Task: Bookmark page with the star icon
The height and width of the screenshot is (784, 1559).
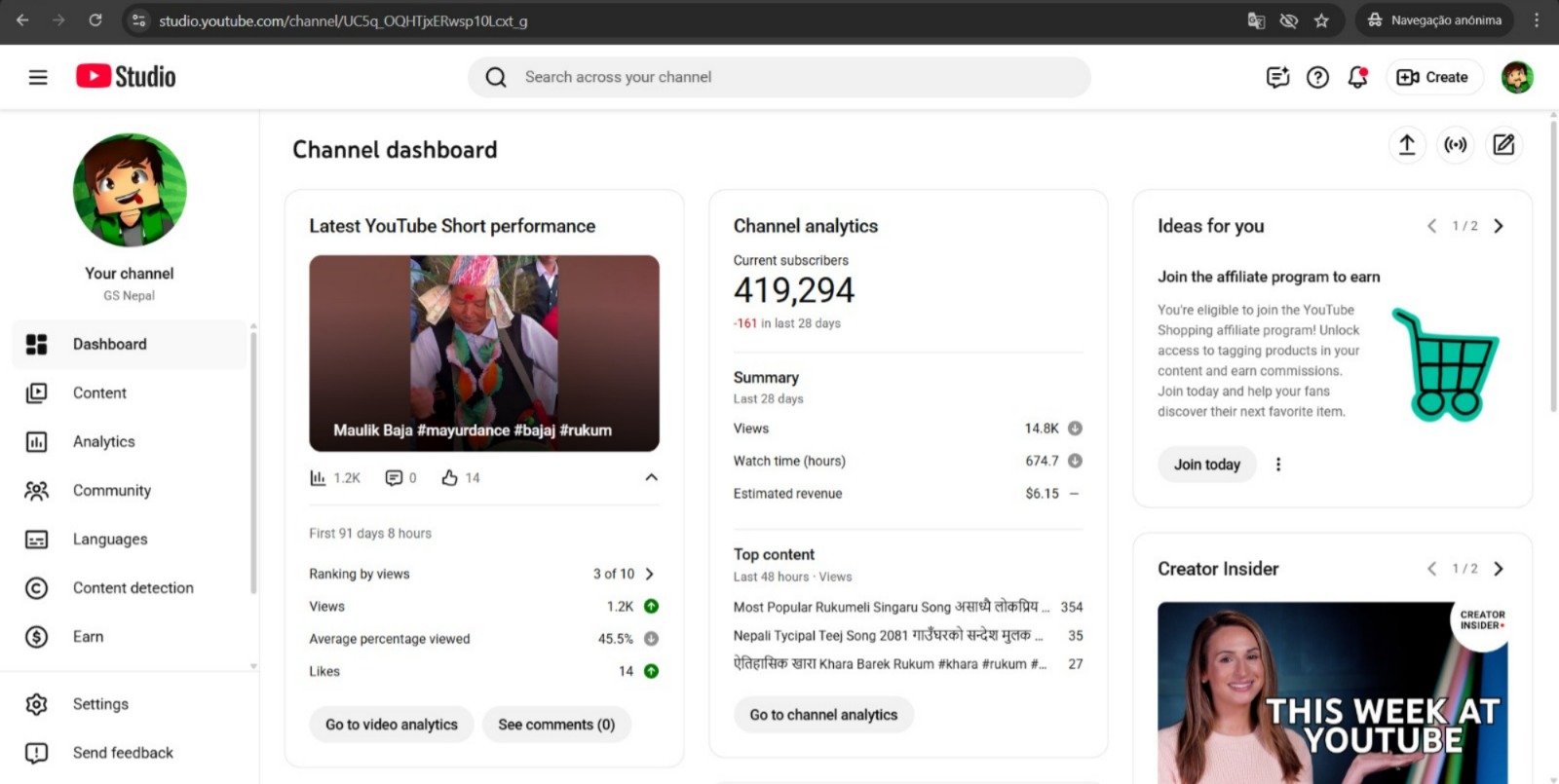Action: pos(1321,20)
